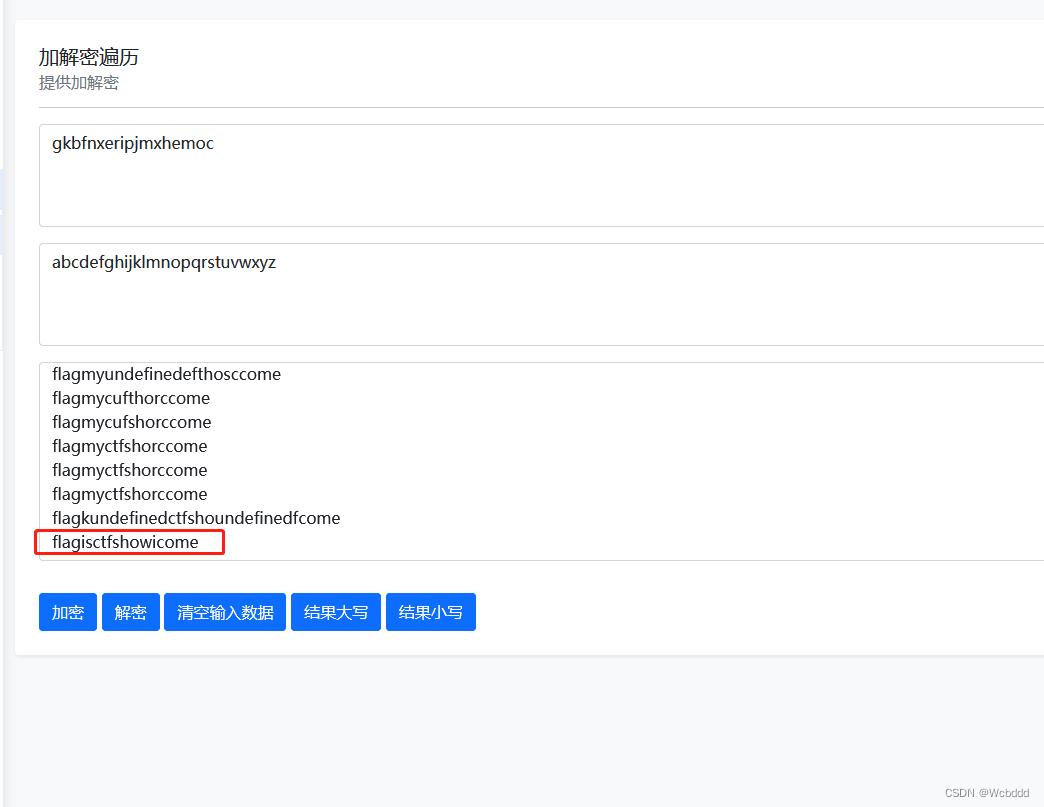Click the 解密 decrypt button
The width and height of the screenshot is (1044, 807).
[130, 612]
